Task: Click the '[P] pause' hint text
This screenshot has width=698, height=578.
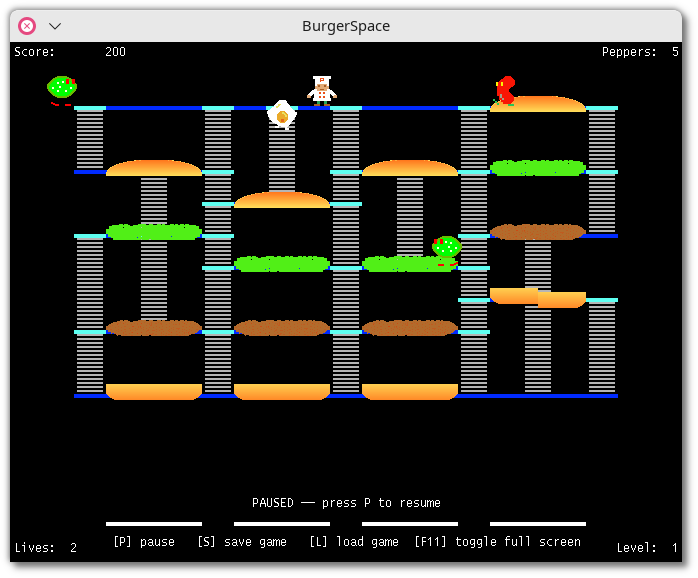Action: [x=144, y=541]
